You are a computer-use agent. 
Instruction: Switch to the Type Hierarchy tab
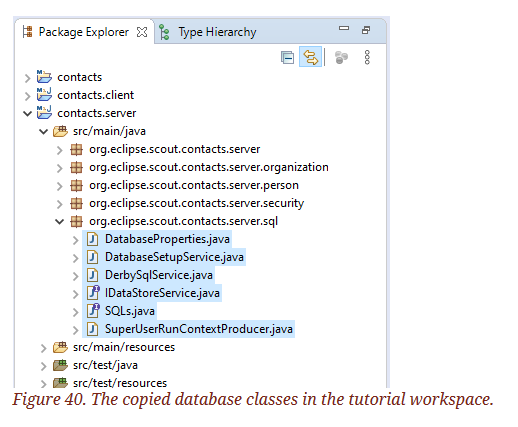coord(217,32)
